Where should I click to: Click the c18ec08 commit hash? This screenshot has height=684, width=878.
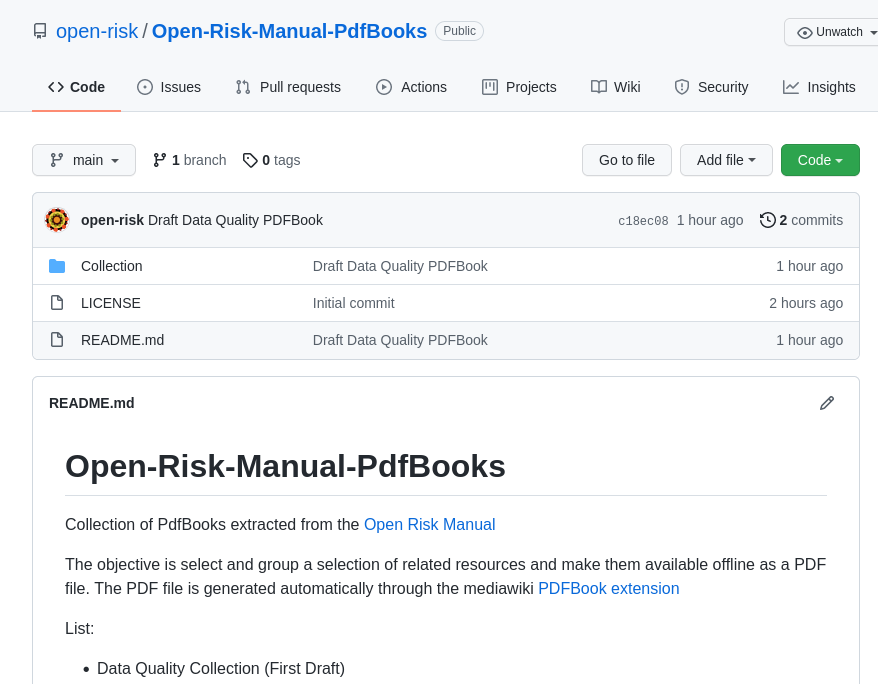click(x=642, y=220)
